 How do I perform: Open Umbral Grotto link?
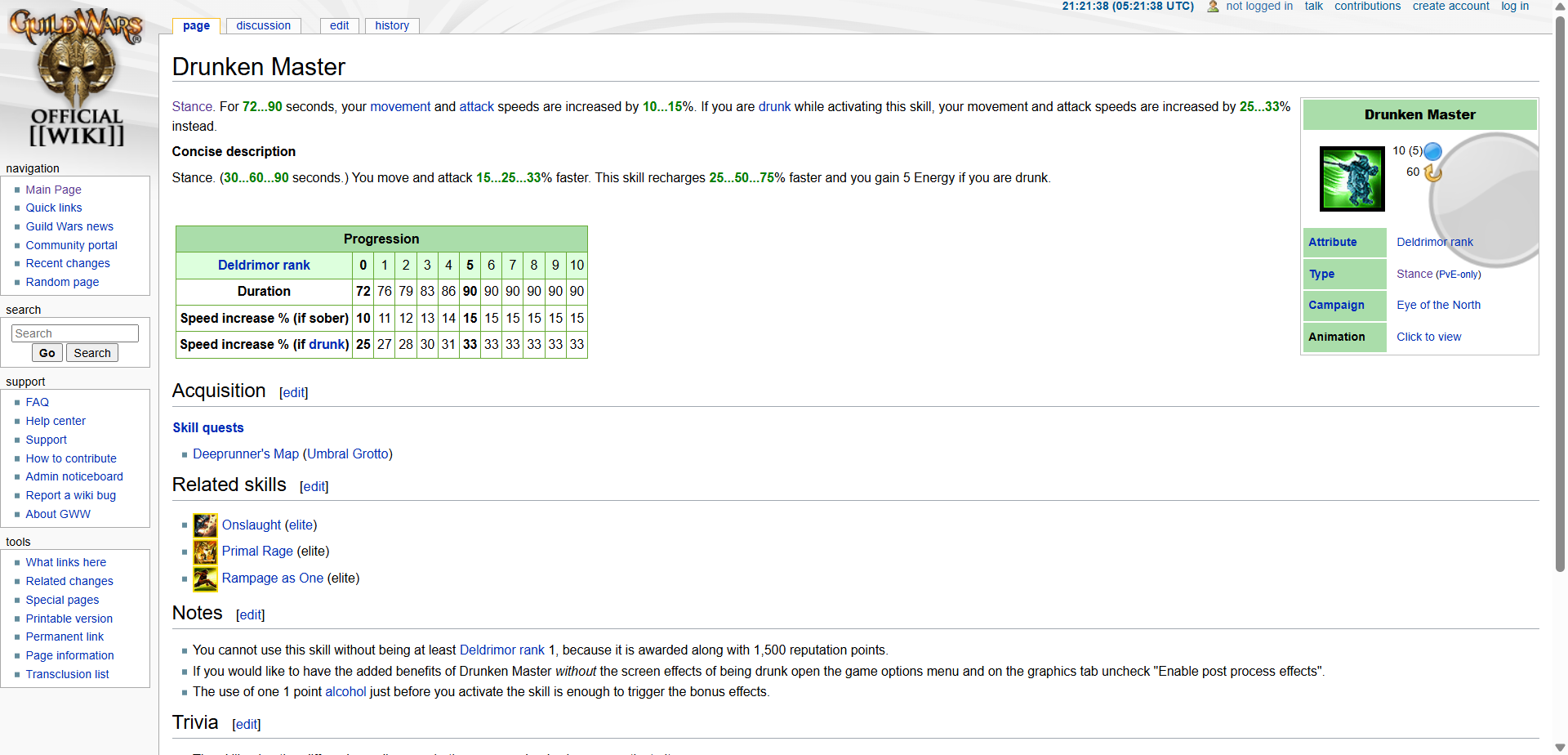tap(348, 453)
